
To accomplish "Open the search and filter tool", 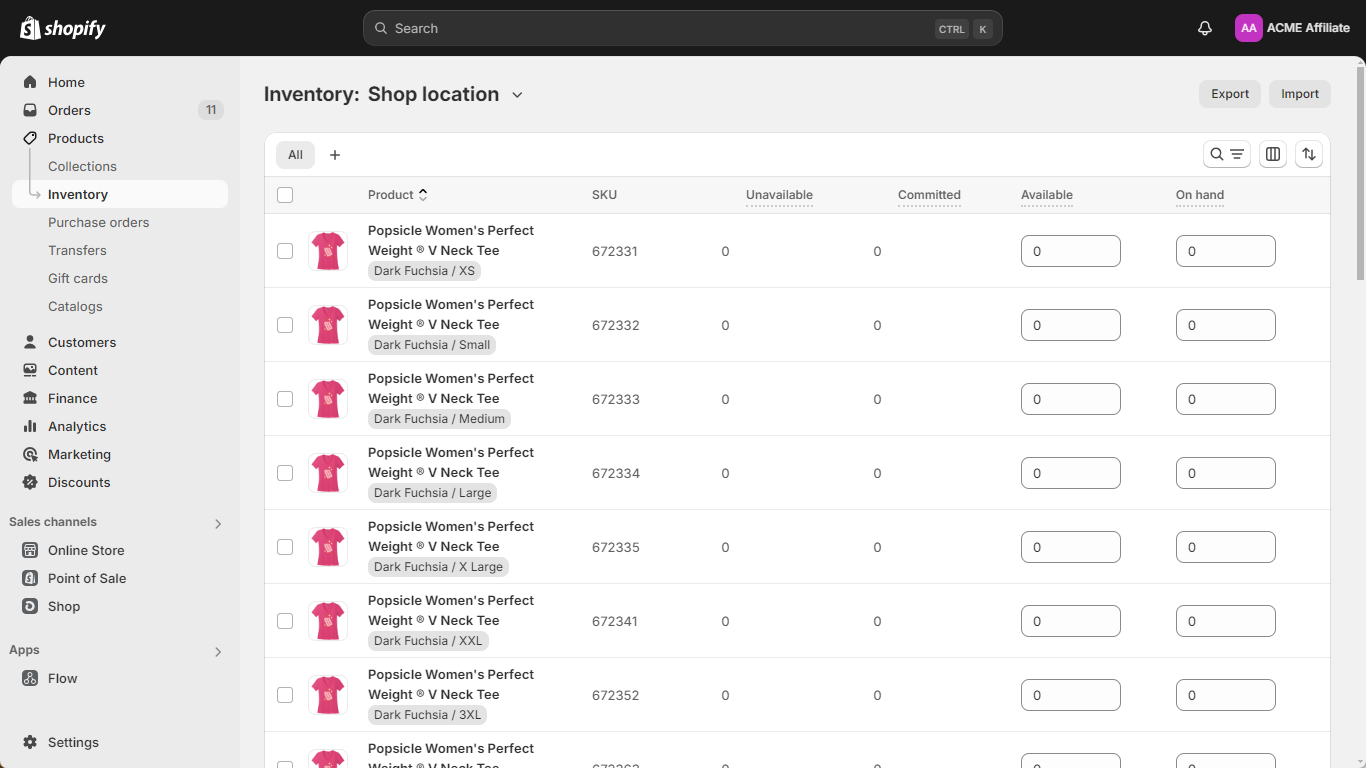I will tap(1226, 154).
